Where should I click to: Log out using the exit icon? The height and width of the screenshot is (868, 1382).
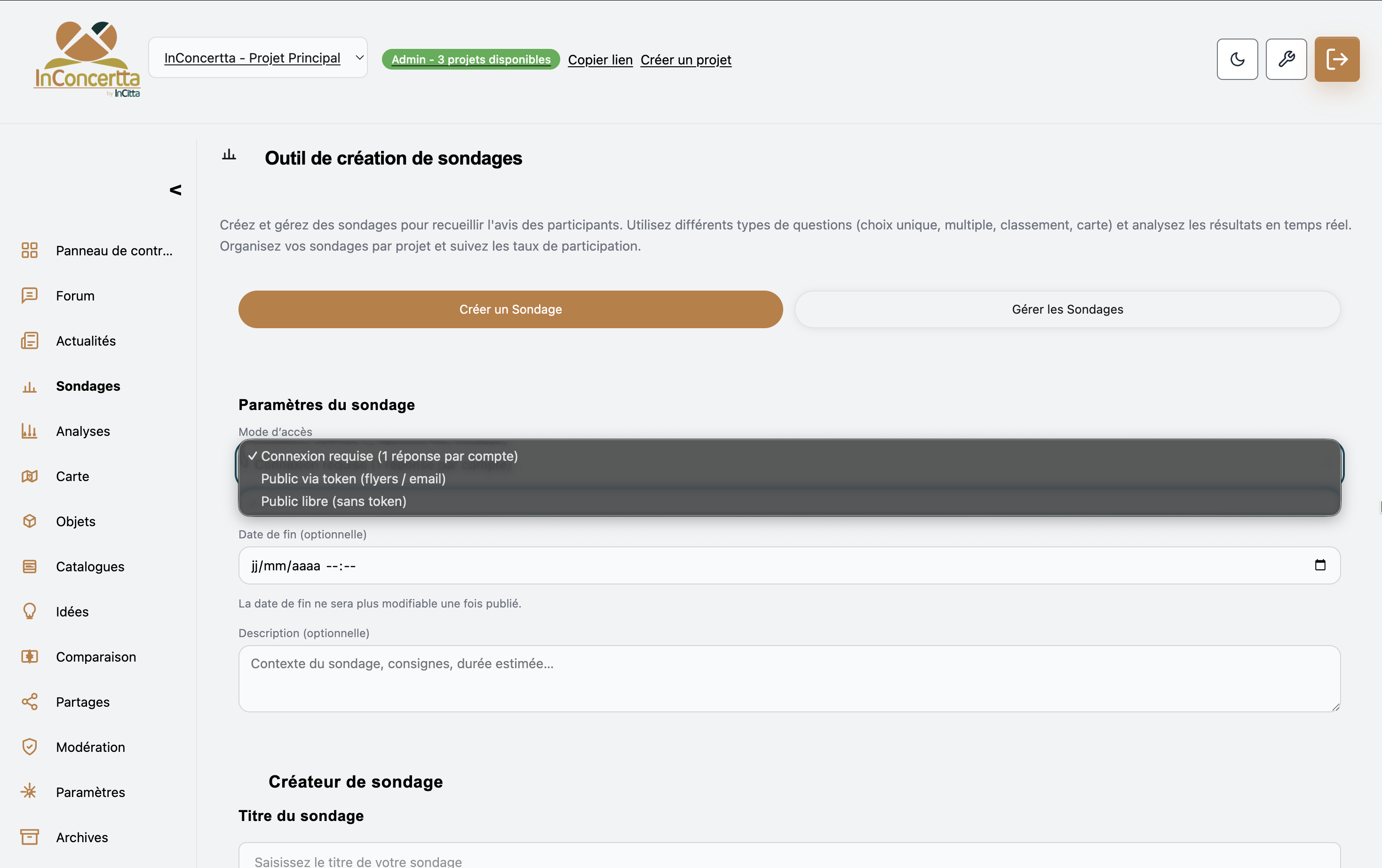click(1337, 59)
